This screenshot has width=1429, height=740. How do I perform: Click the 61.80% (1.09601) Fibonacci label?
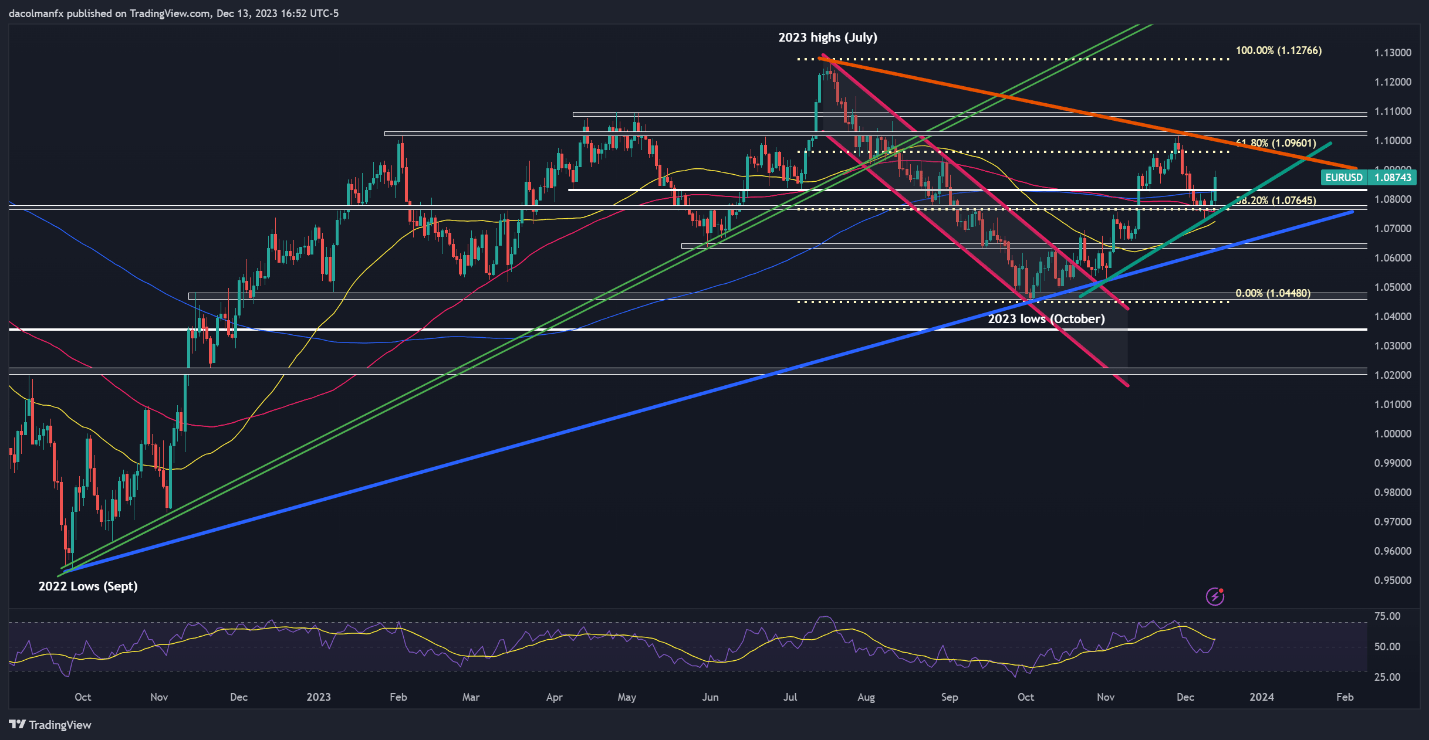coord(1275,143)
